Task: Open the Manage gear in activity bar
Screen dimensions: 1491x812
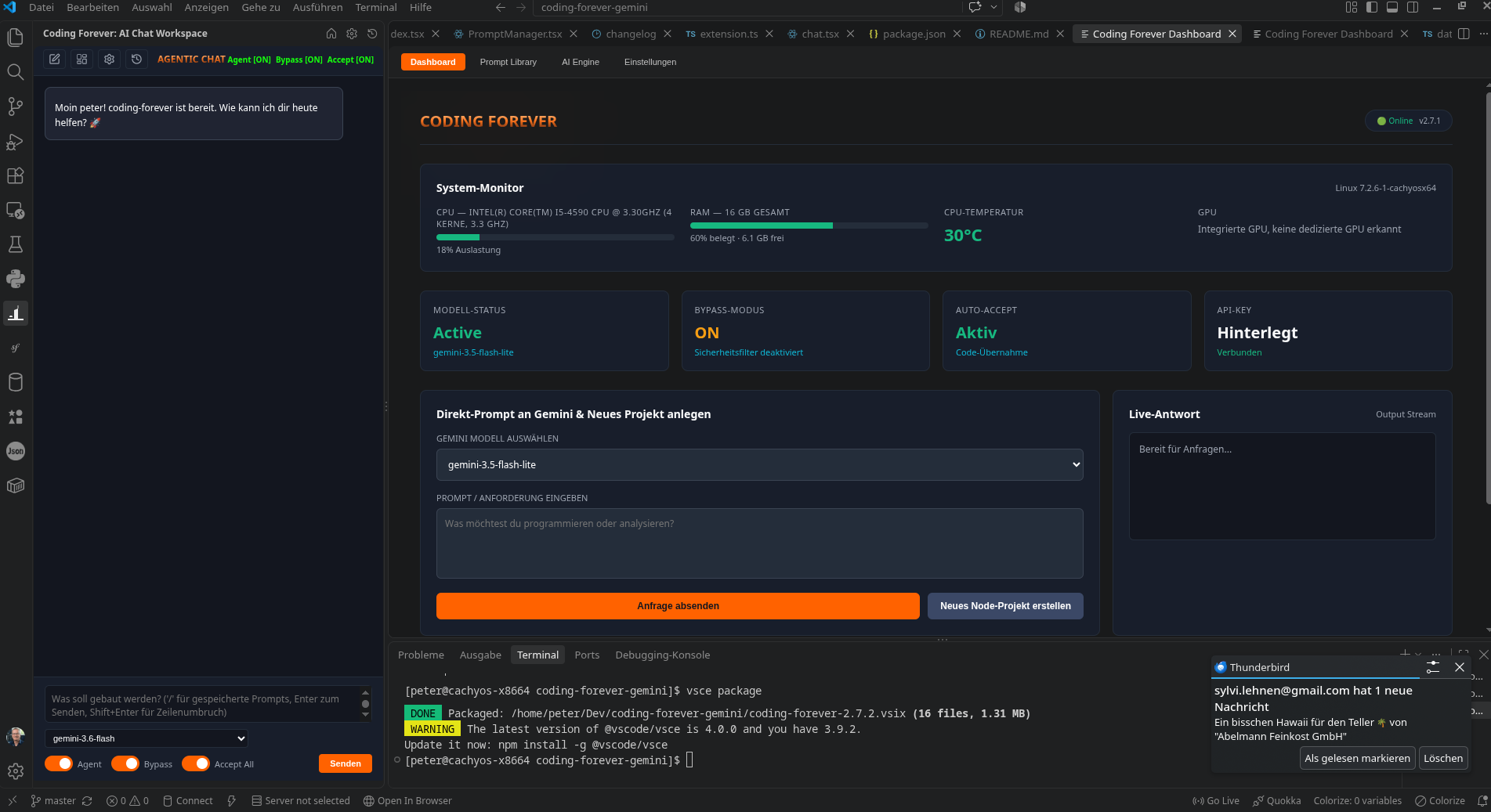Action: 15,771
